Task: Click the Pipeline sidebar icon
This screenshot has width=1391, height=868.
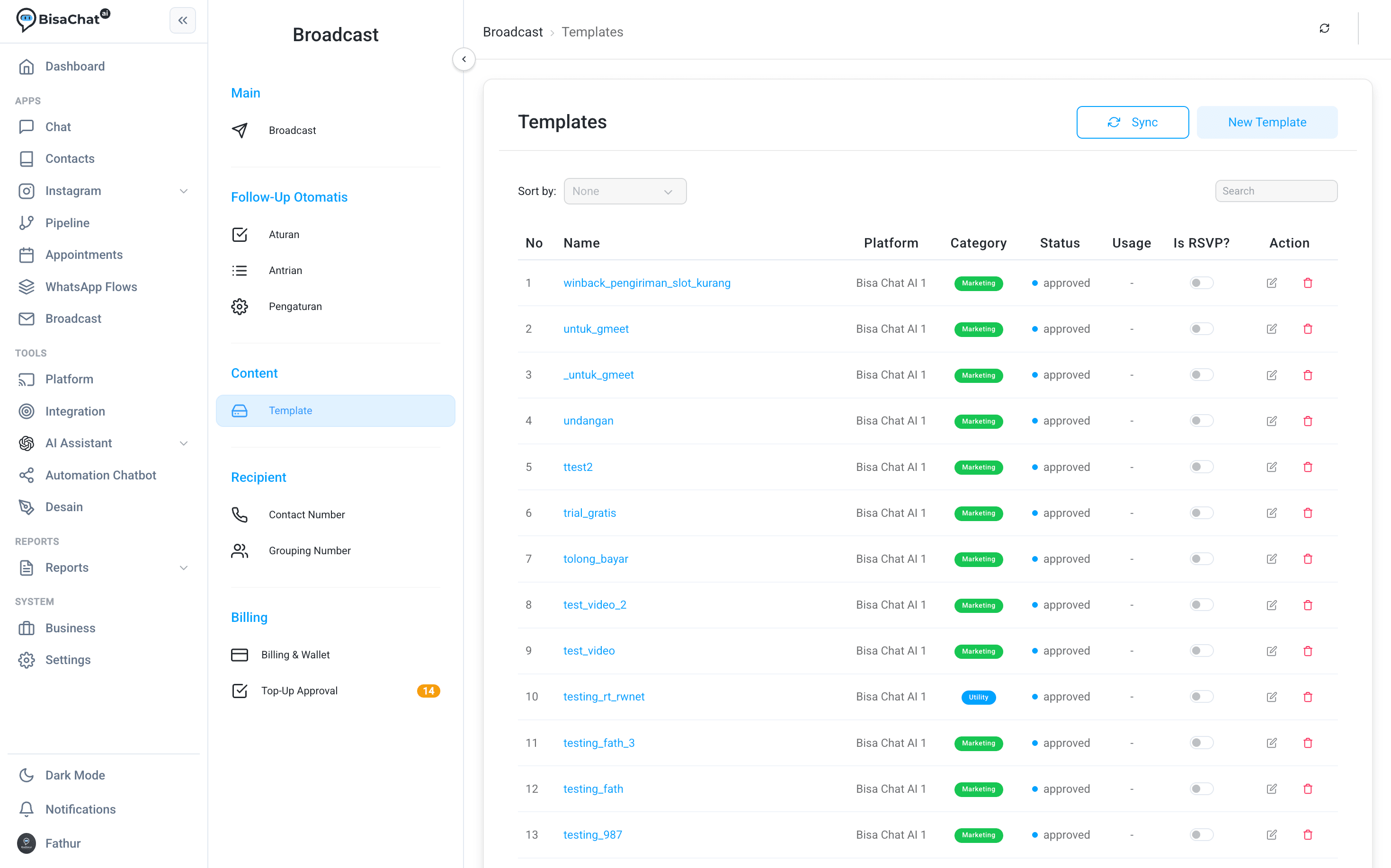Action: coord(27,223)
